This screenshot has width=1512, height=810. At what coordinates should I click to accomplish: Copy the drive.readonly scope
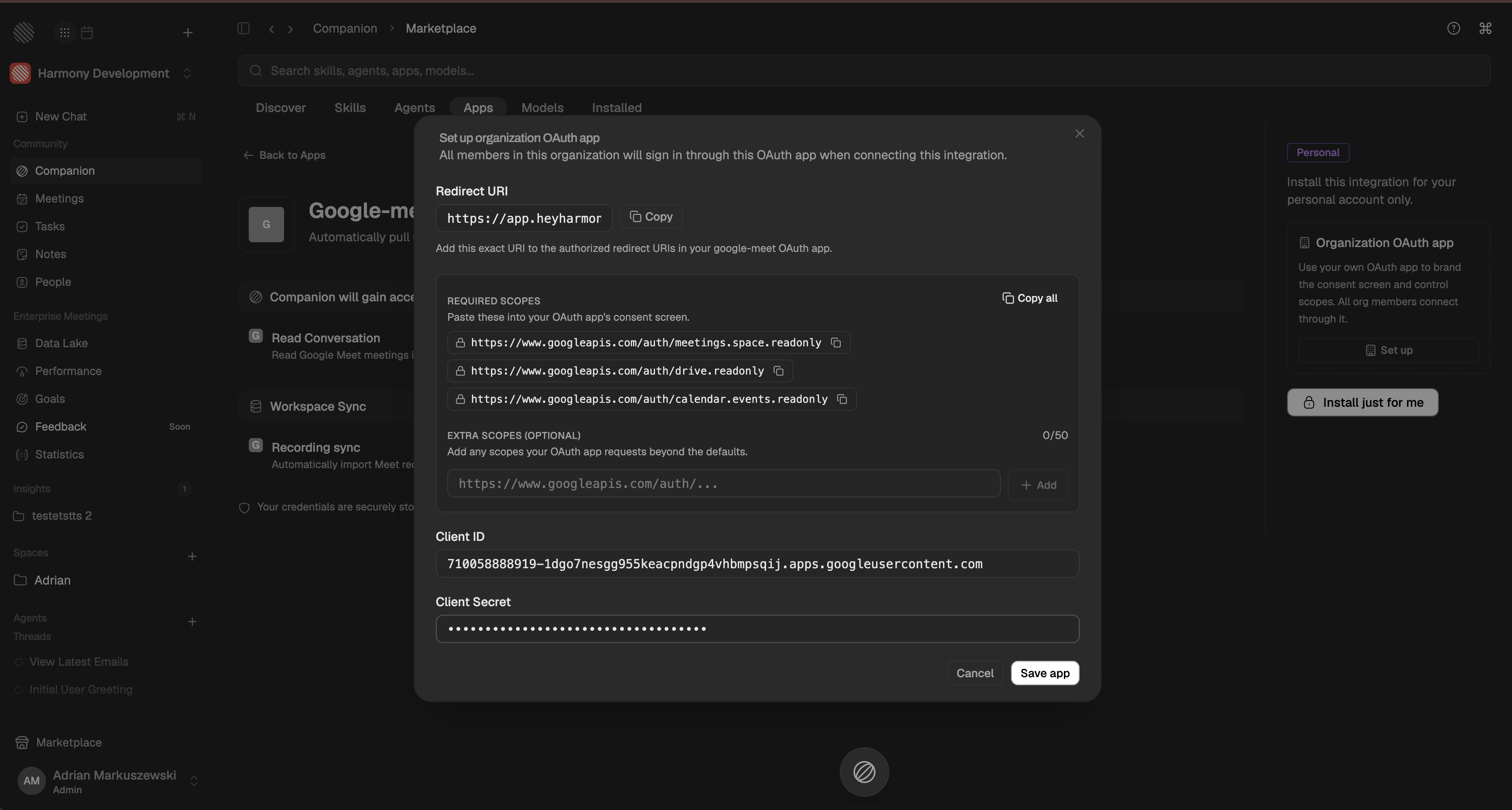pos(778,371)
